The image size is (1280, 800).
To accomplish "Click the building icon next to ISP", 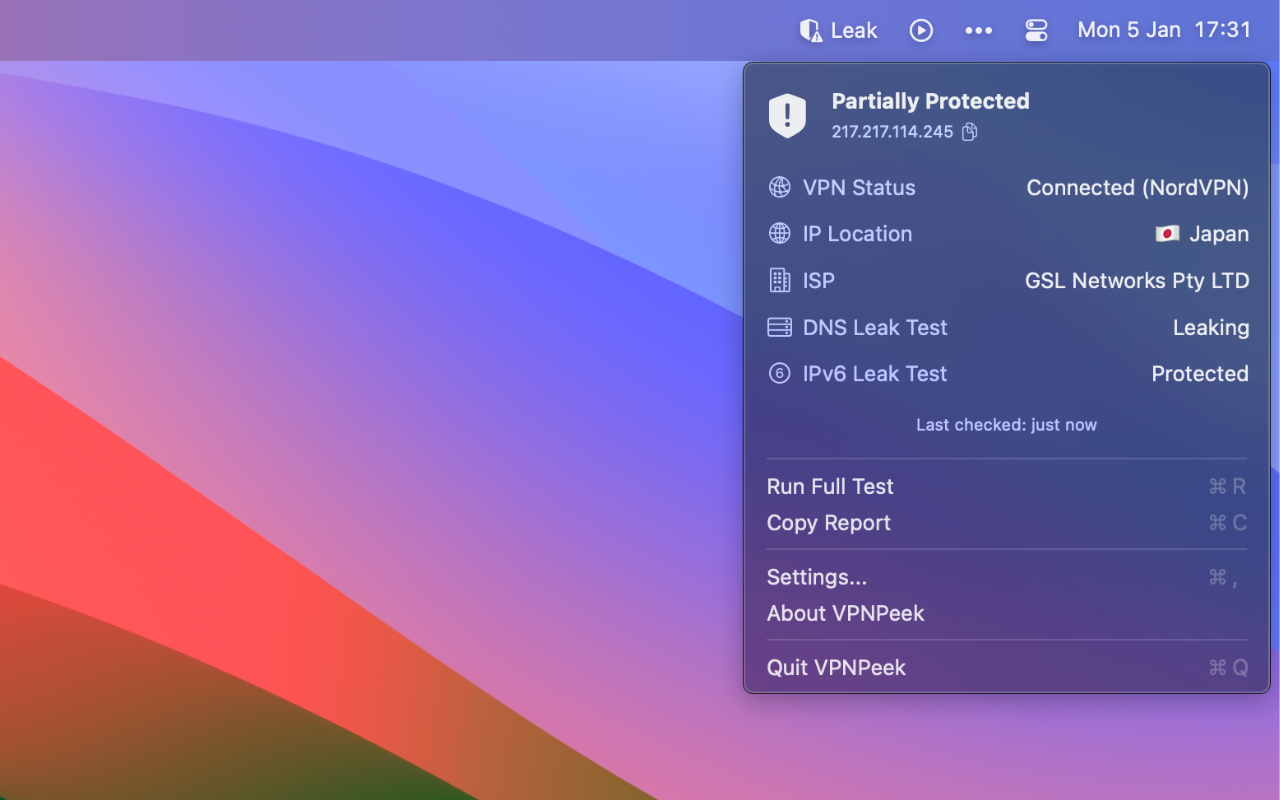I will tap(778, 280).
